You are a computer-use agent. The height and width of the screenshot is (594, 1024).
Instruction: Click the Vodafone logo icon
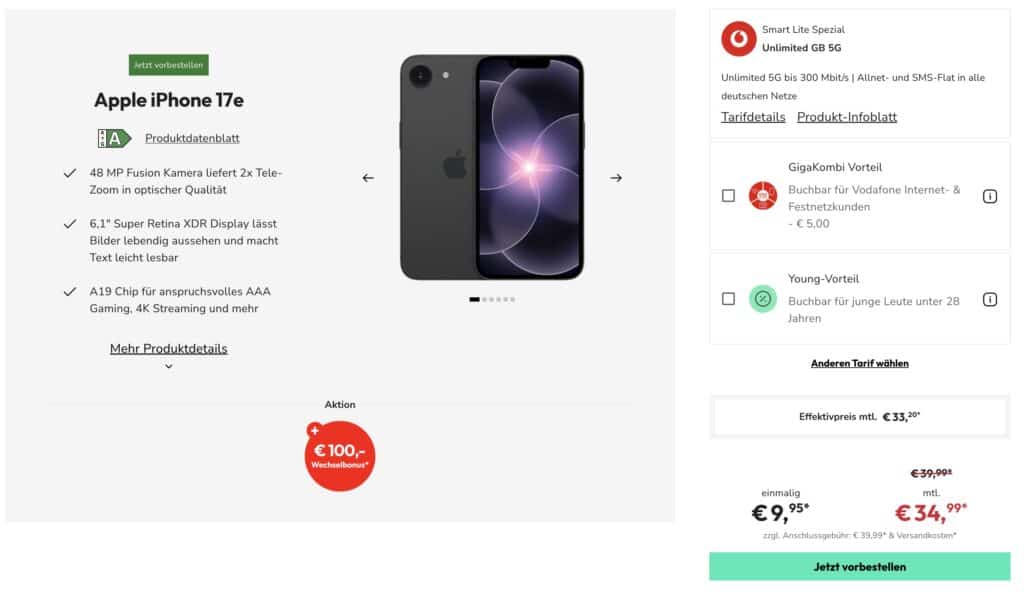pyautogui.click(x=738, y=39)
